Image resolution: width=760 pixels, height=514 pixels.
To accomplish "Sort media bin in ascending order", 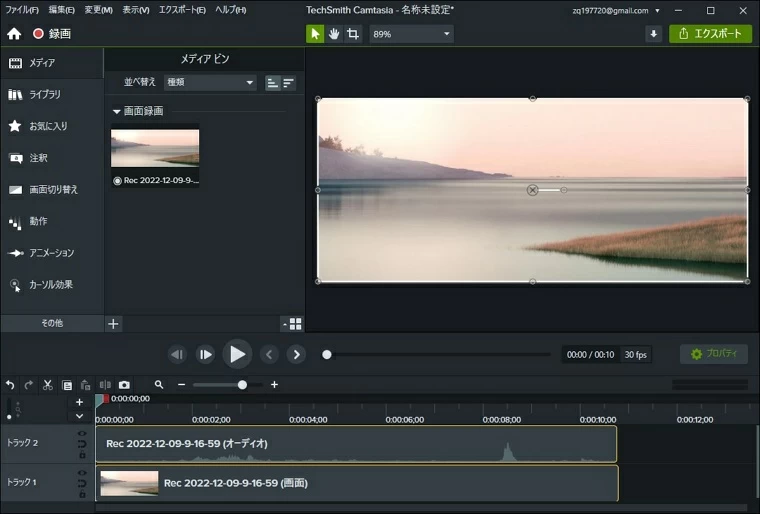I will (273, 83).
